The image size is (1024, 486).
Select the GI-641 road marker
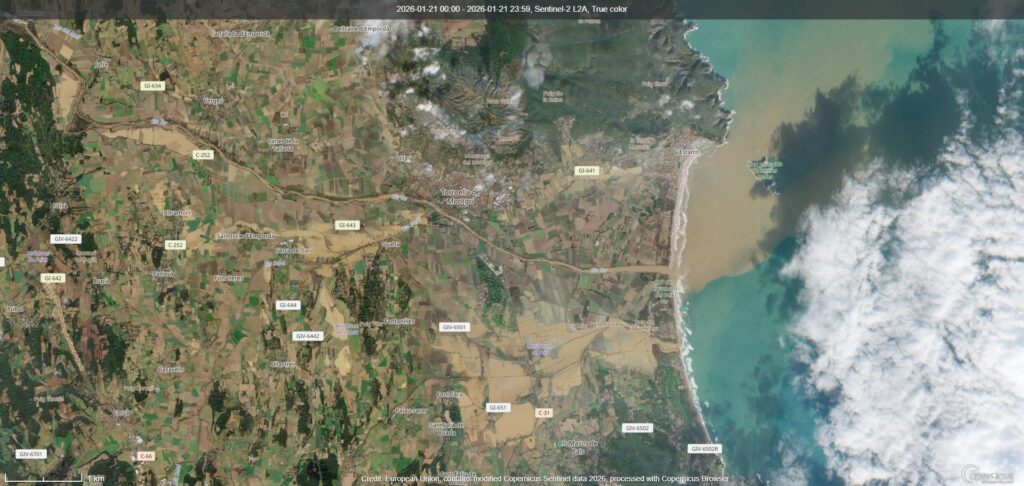(587, 171)
